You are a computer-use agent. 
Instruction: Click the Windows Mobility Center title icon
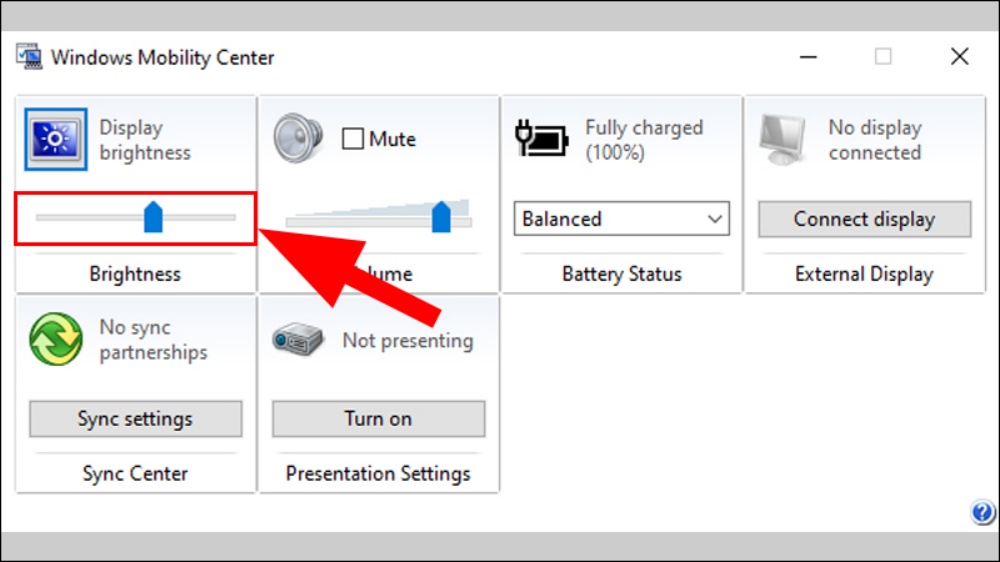(29, 57)
